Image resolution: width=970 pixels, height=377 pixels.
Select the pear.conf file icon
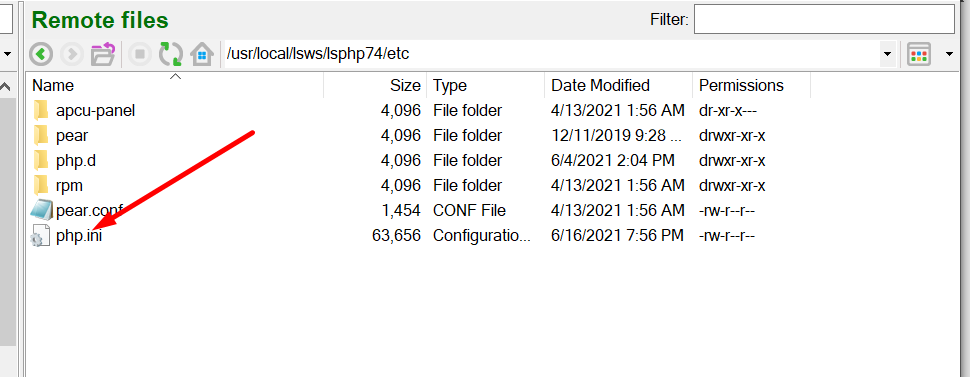tap(41, 210)
